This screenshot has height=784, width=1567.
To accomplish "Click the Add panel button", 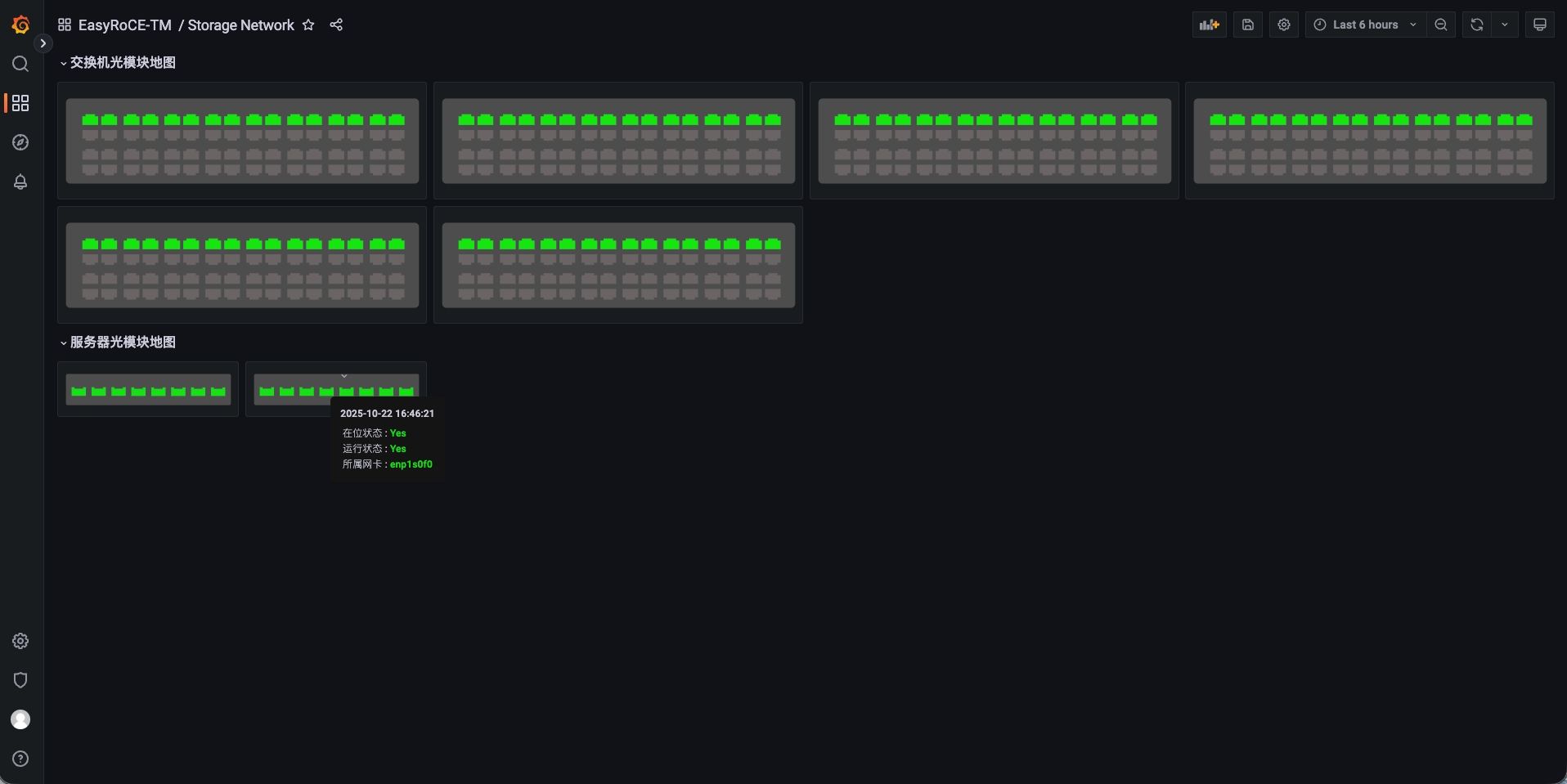I will click(x=1209, y=25).
